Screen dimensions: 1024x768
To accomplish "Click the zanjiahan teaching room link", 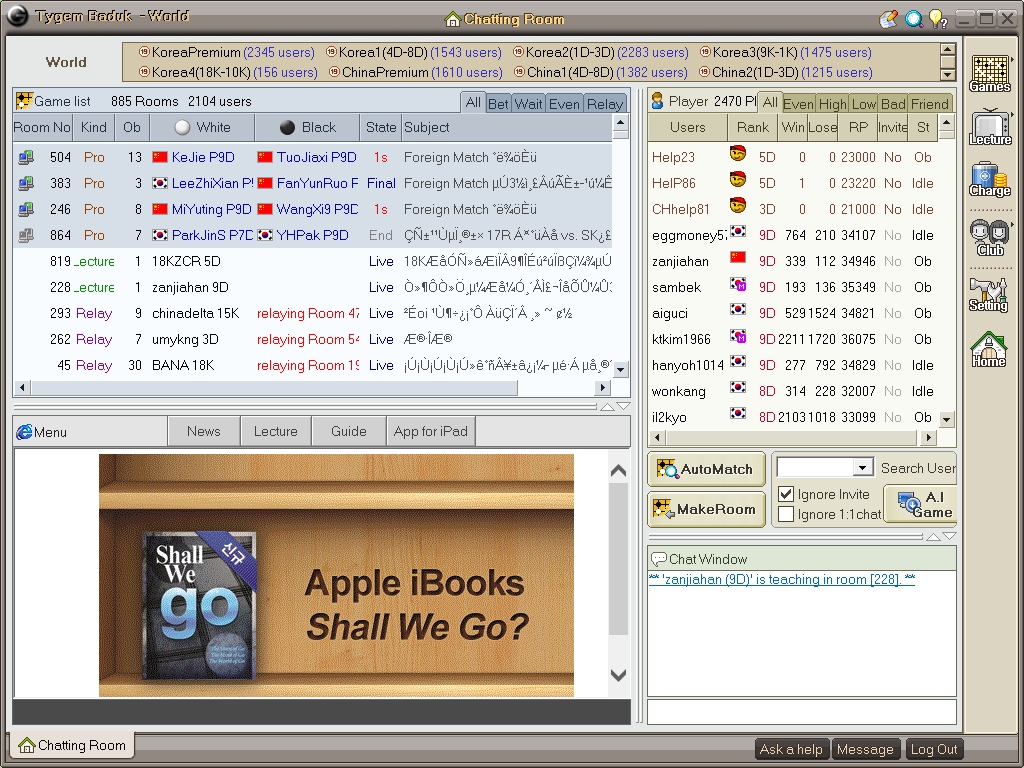I will coord(781,580).
